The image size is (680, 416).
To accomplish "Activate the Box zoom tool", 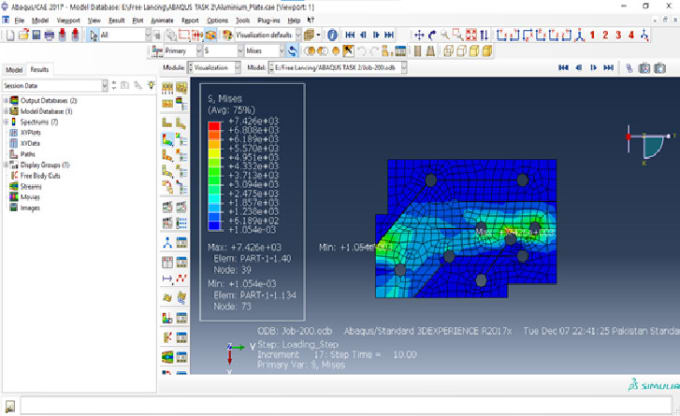I will pyautogui.click(x=458, y=35).
